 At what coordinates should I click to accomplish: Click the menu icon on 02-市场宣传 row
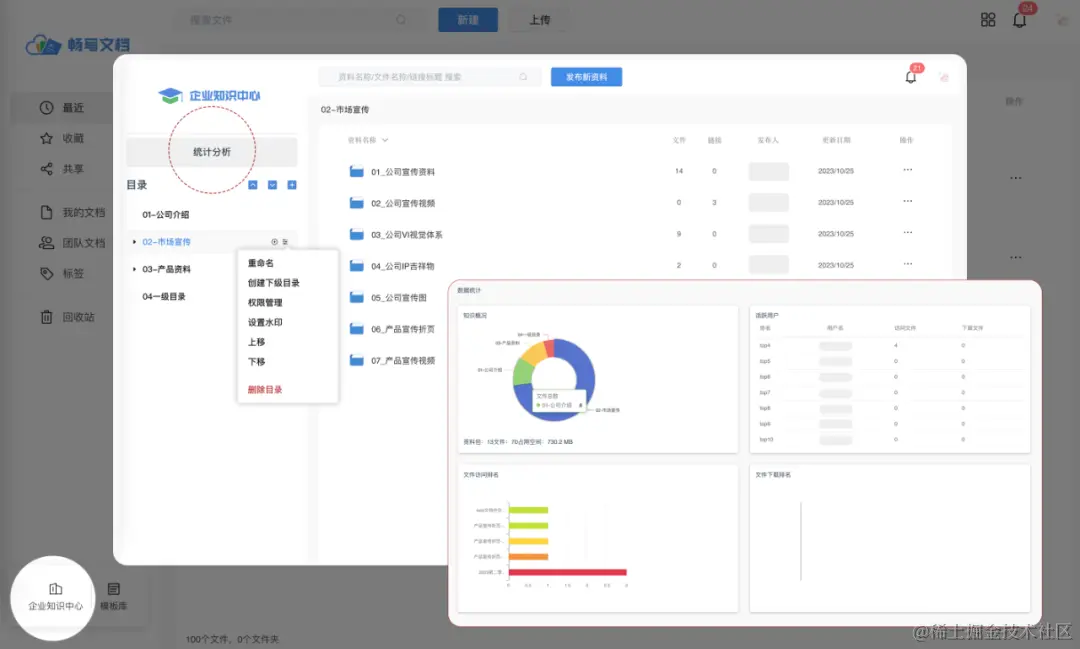(x=285, y=242)
